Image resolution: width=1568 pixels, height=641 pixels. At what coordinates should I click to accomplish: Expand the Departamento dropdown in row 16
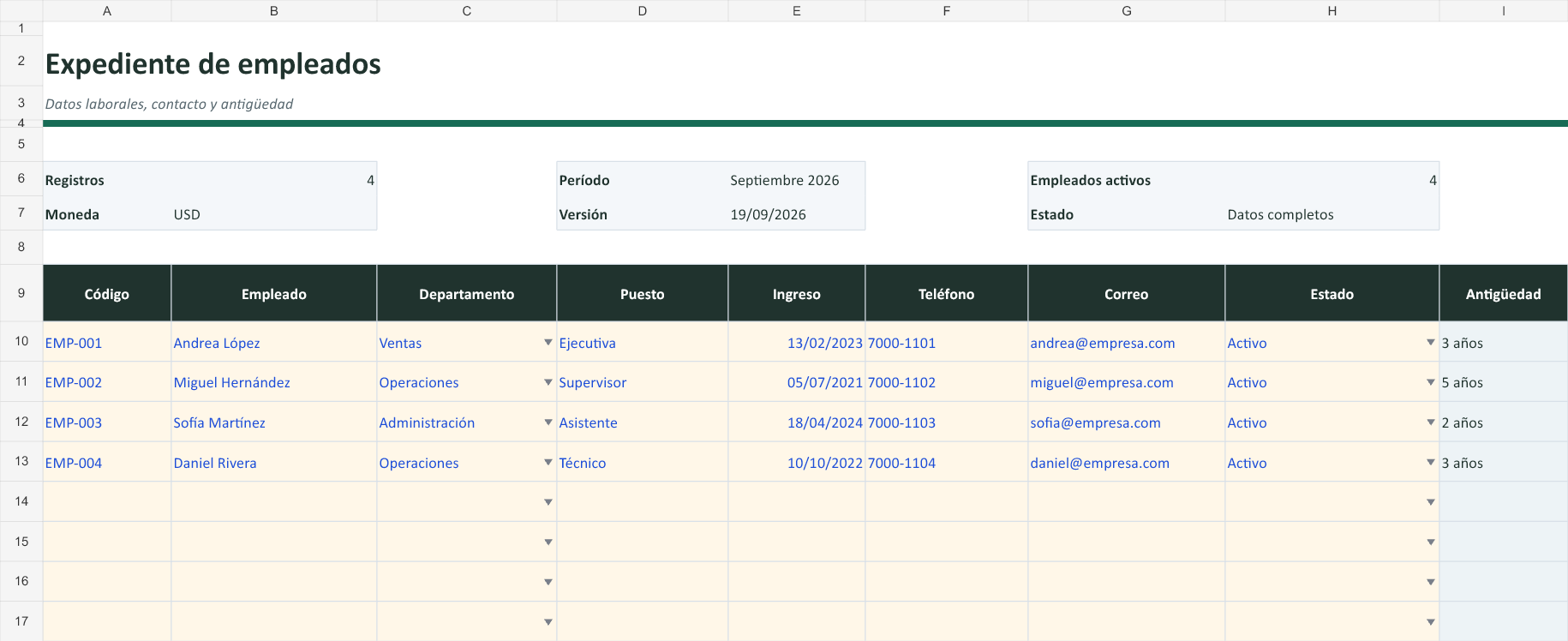tap(548, 582)
